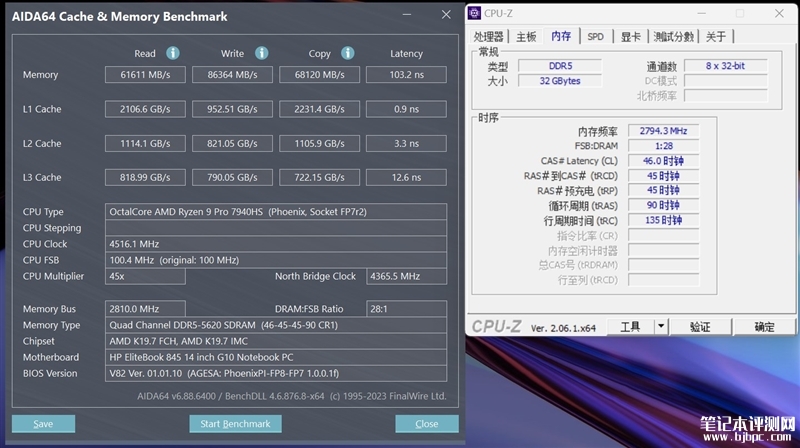This screenshot has height=448, width=800.
Task: Click the 2794.3 MHz memory frequency value
Action: [x=663, y=131]
